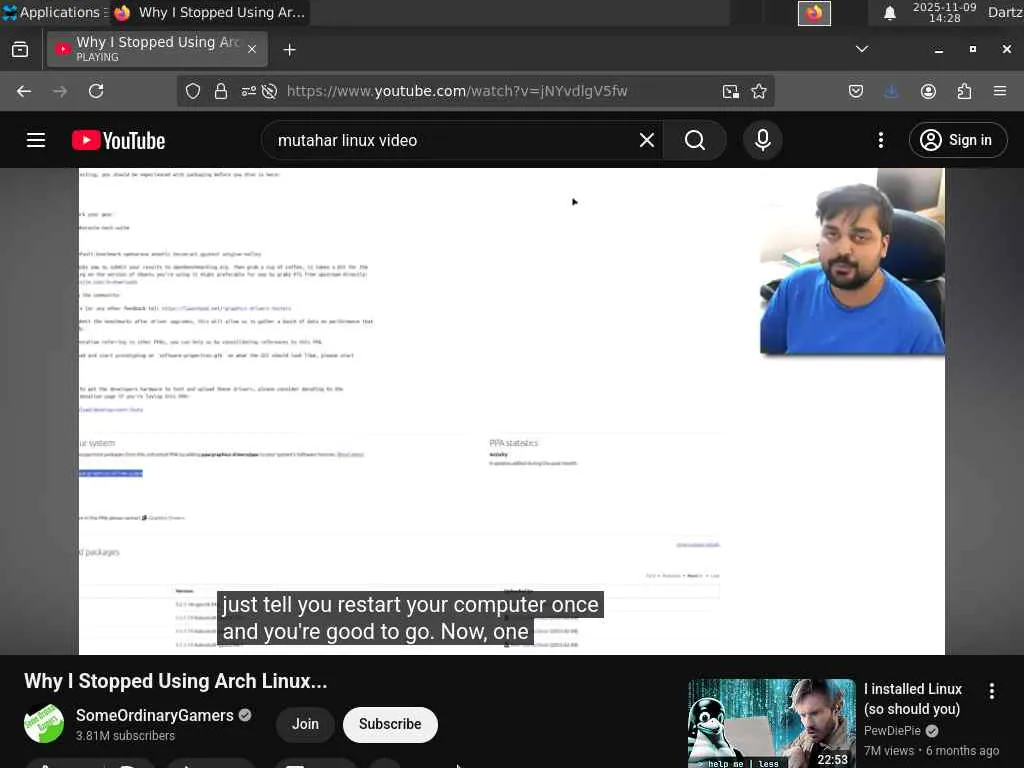Close the playing YouTube tab
Screen dimensions: 1024x768
pos(252,49)
